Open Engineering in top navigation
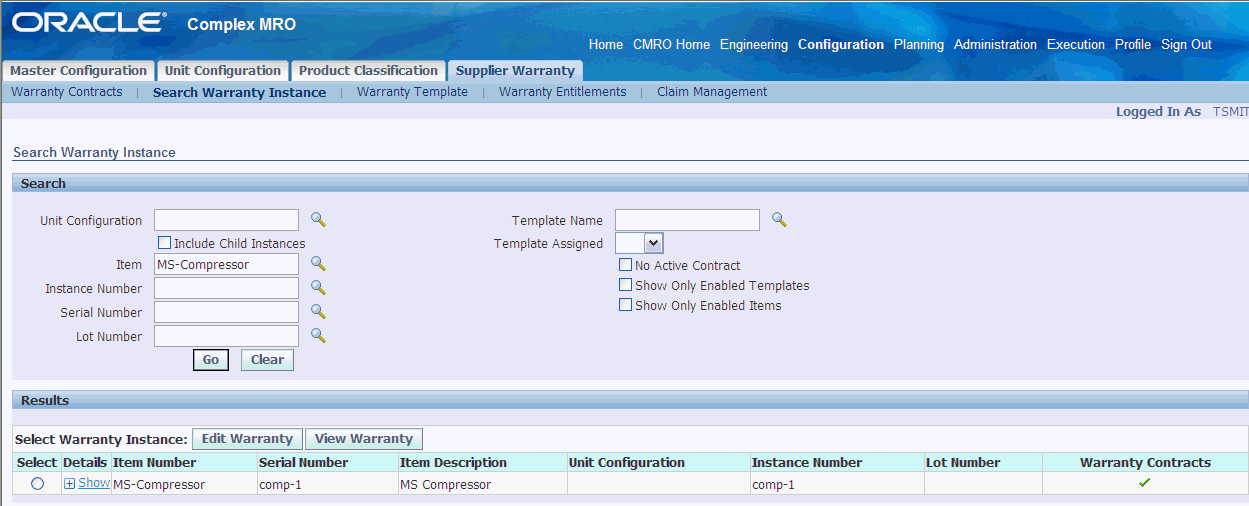 pos(754,45)
